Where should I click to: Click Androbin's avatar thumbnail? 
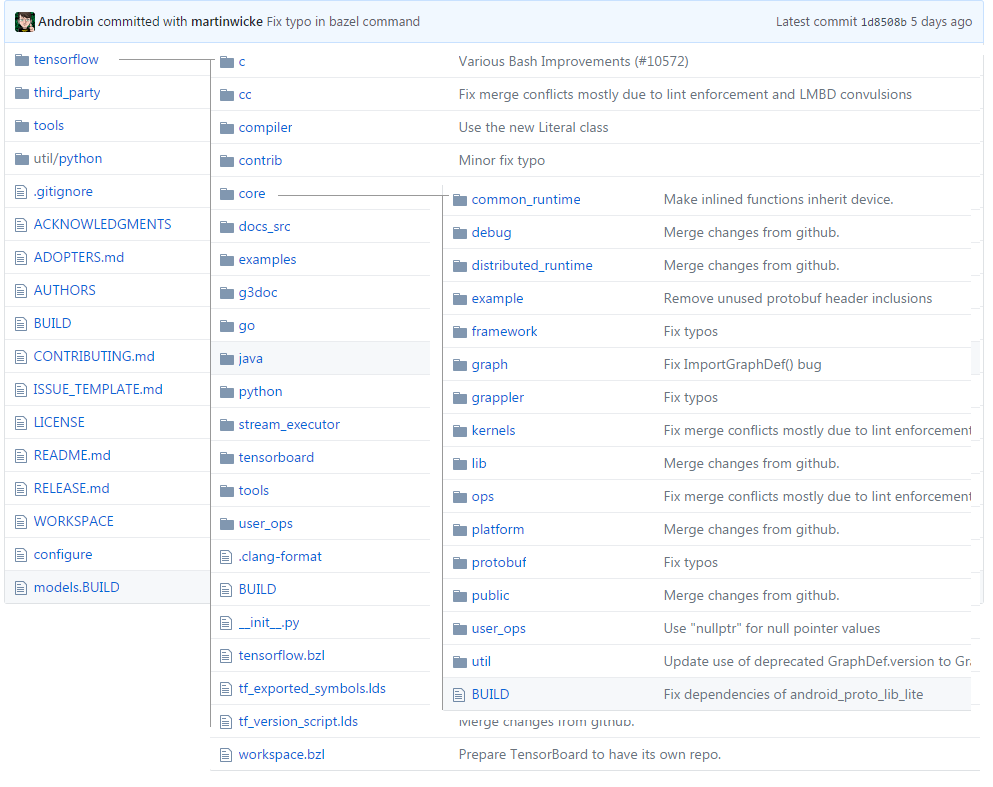25,22
